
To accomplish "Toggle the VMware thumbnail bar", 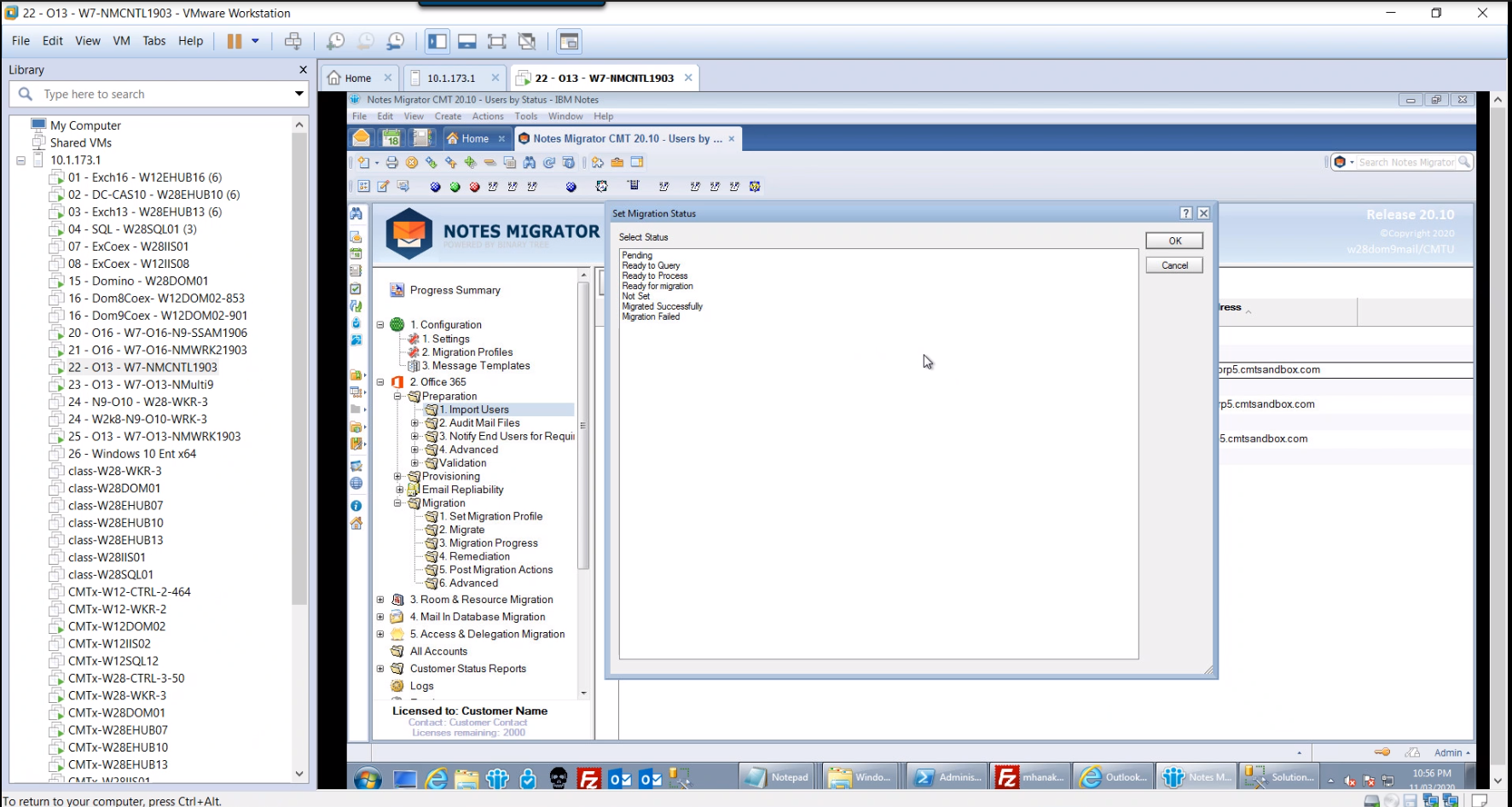I will pyautogui.click(x=466, y=41).
